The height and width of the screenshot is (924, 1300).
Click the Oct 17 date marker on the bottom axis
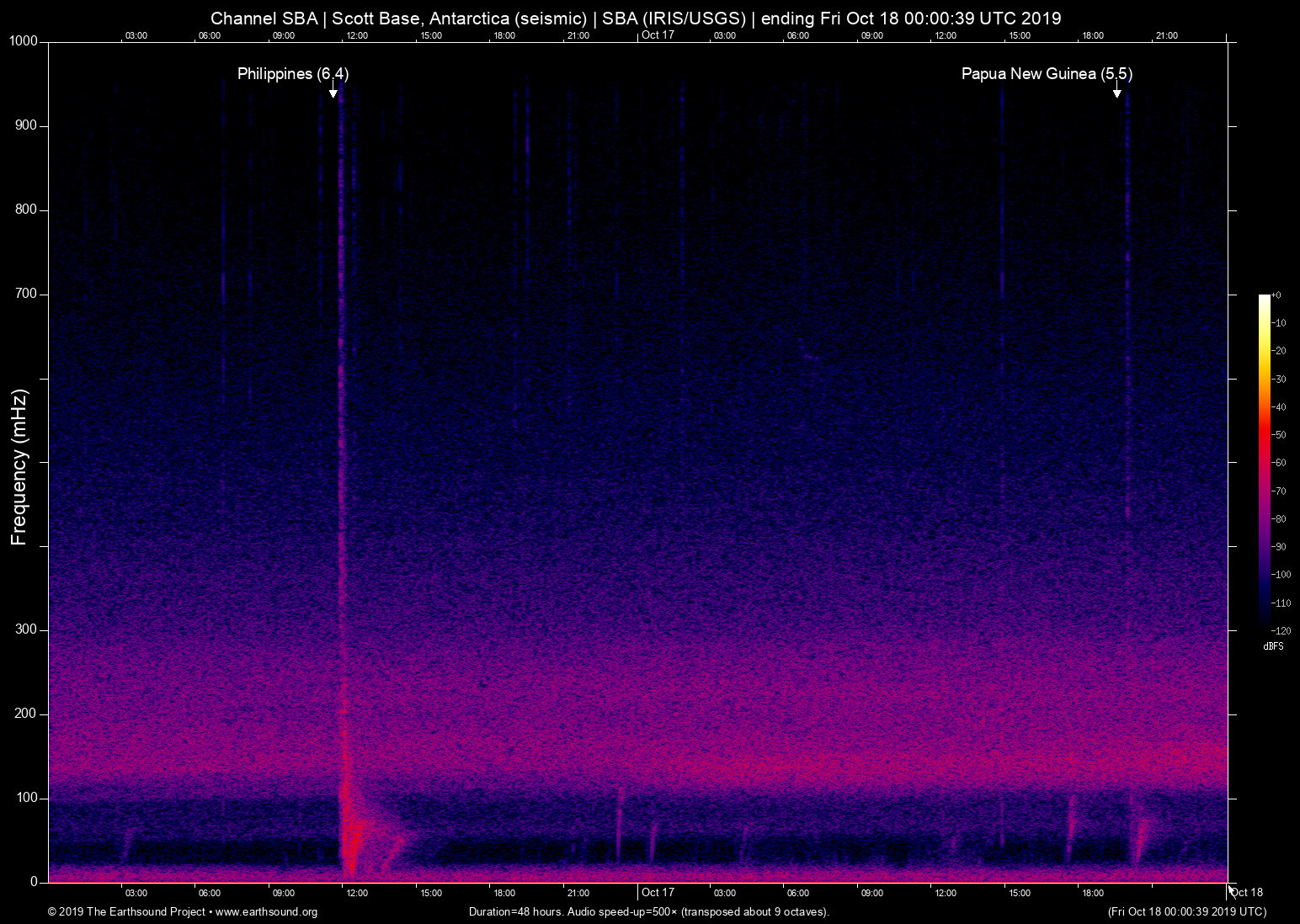pos(658,892)
